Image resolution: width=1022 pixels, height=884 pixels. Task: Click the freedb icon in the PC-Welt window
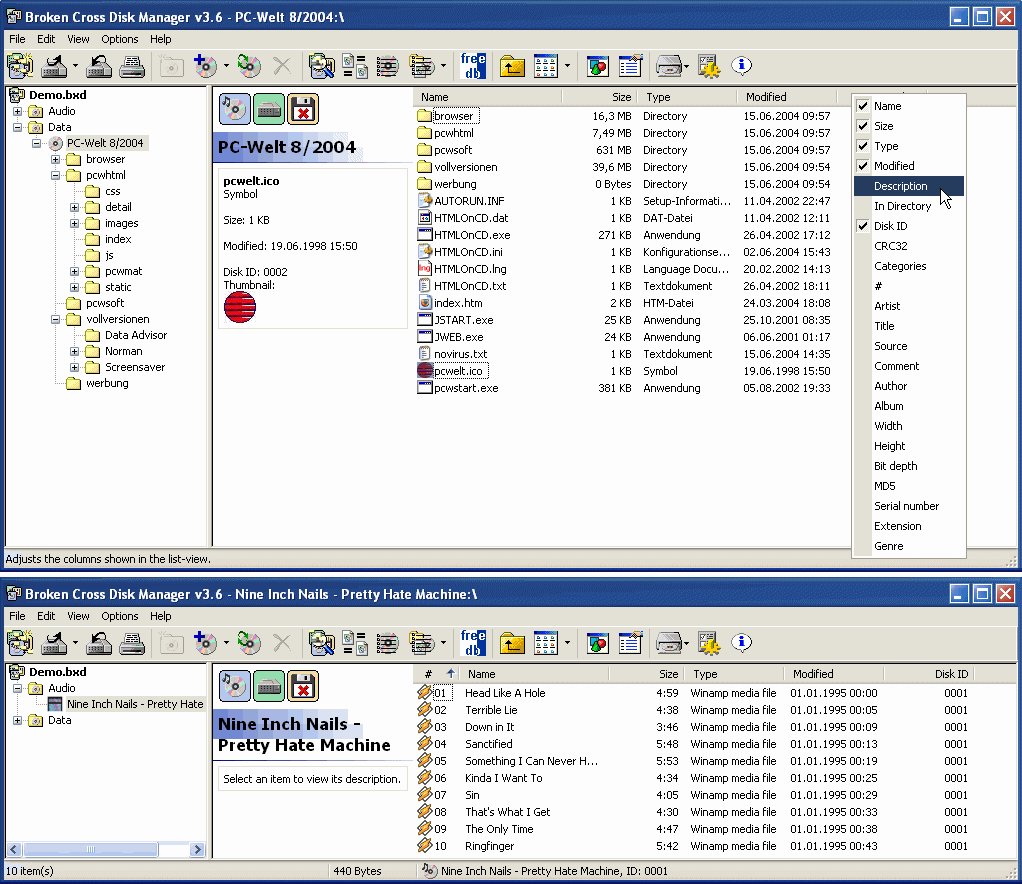click(473, 66)
